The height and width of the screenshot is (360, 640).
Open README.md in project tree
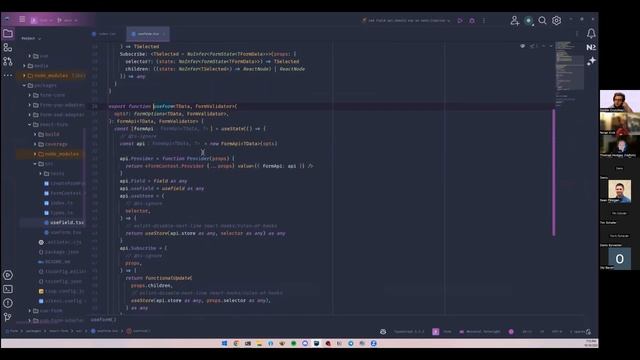tap(54, 262)
